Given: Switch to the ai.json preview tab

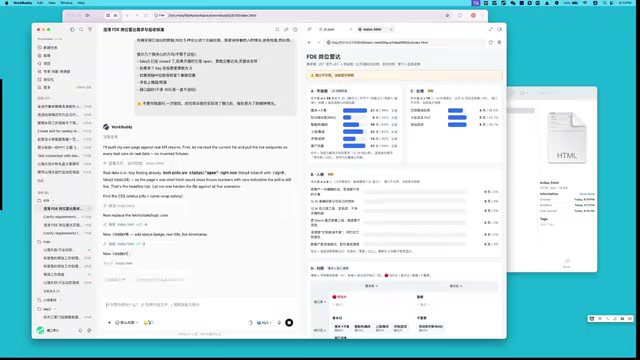Looking at the screenshot, I should (x=329, y=29).
